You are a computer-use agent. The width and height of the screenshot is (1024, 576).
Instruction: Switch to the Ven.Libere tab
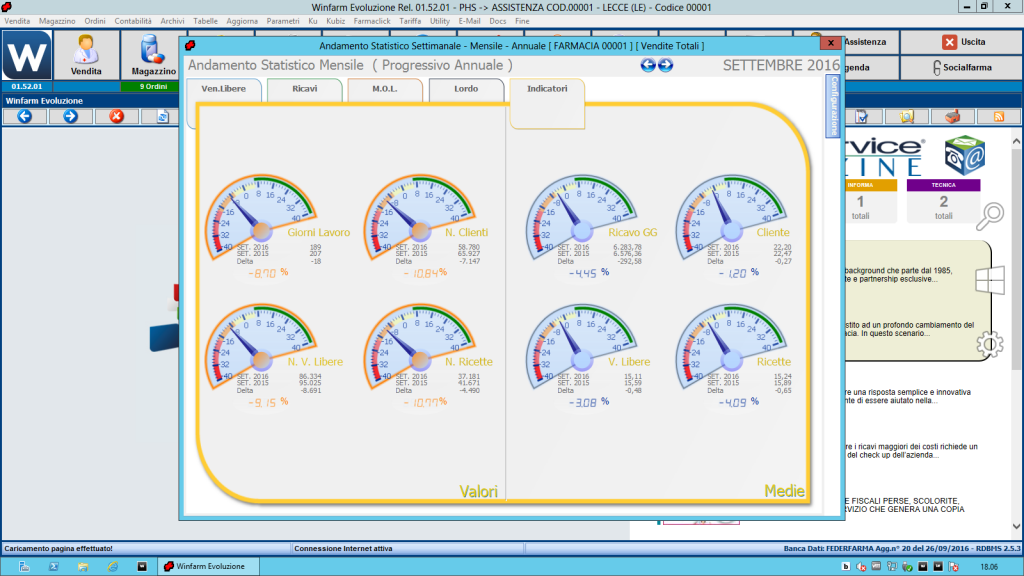[x=223, y=89]
